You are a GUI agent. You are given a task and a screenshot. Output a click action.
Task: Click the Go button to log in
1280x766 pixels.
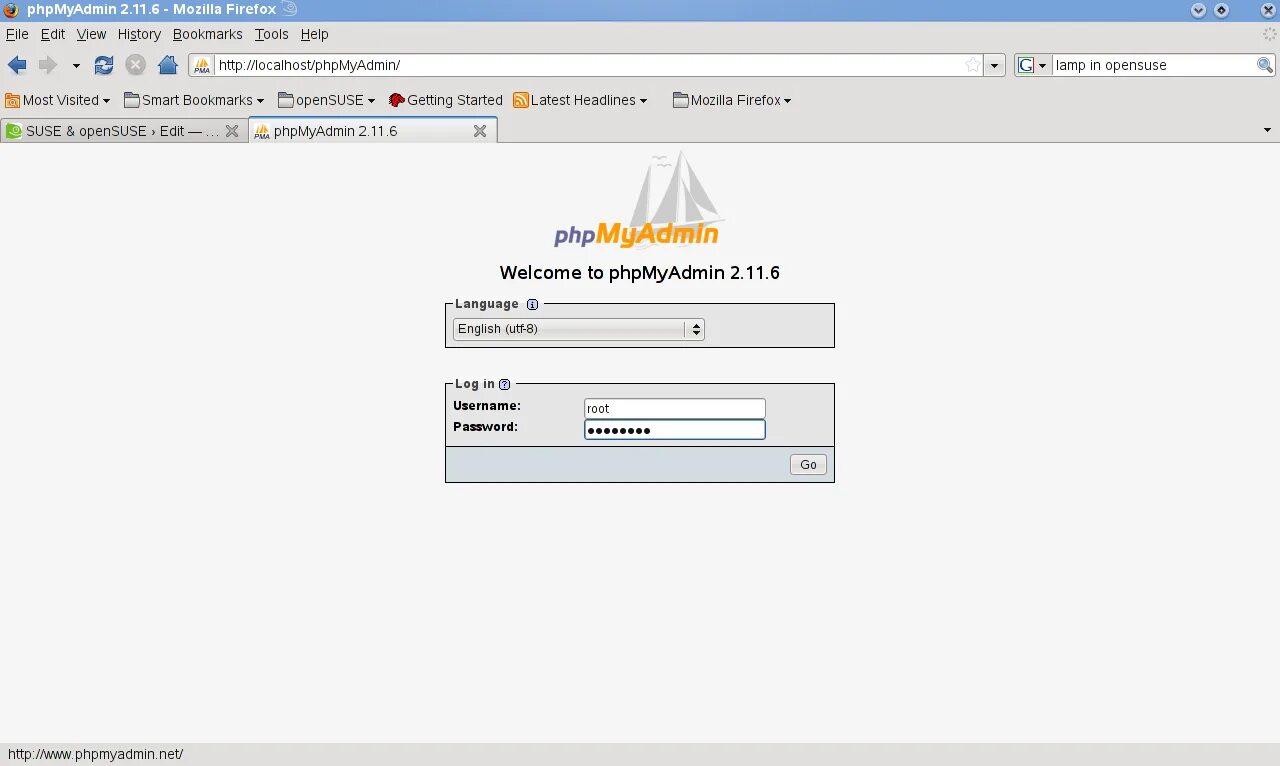pyautogui.click(x=808, y=464)
